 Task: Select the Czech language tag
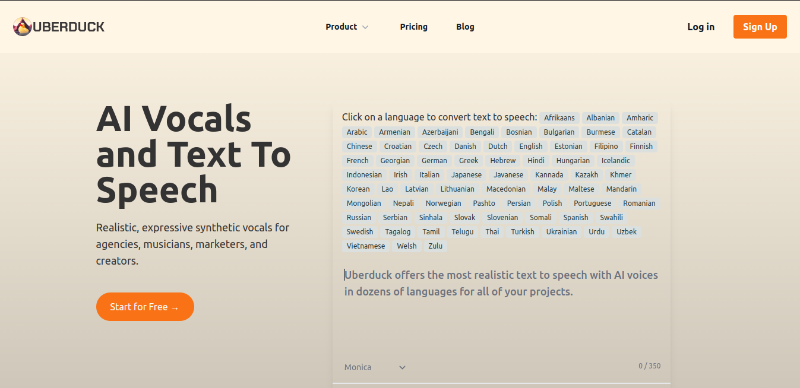pyautogui.click(x=433, y=147)
